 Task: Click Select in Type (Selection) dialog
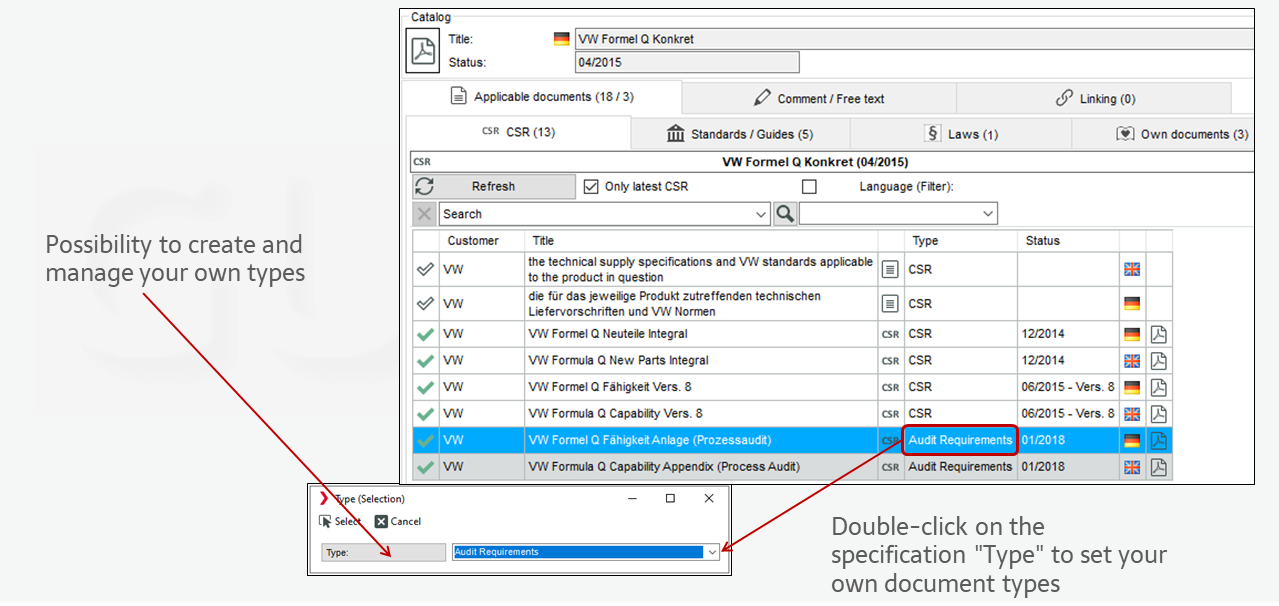pyautogui.click(x=340, y=521)
